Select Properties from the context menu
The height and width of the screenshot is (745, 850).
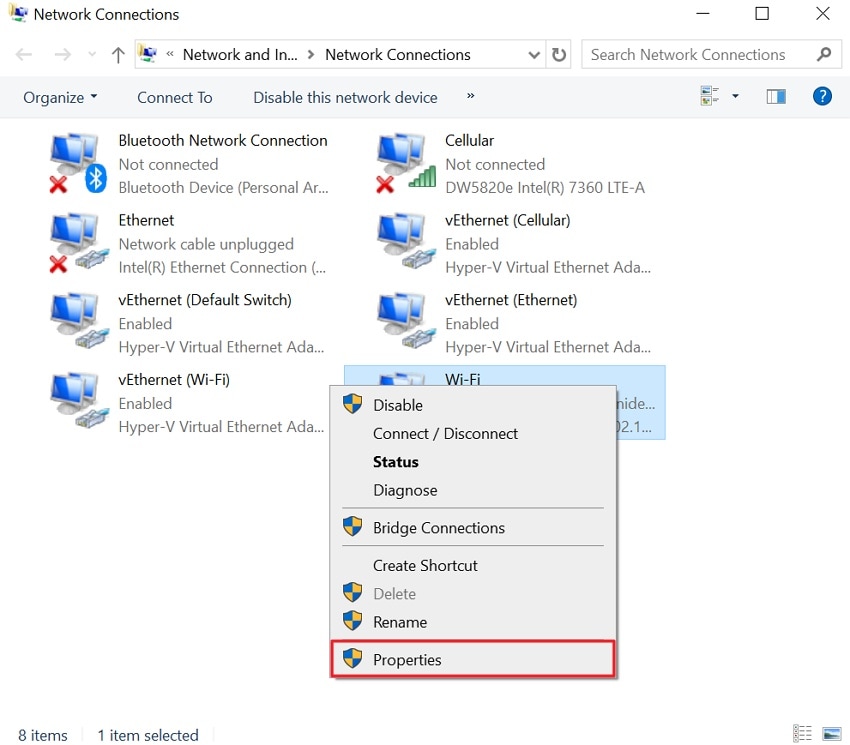[407, 659]
